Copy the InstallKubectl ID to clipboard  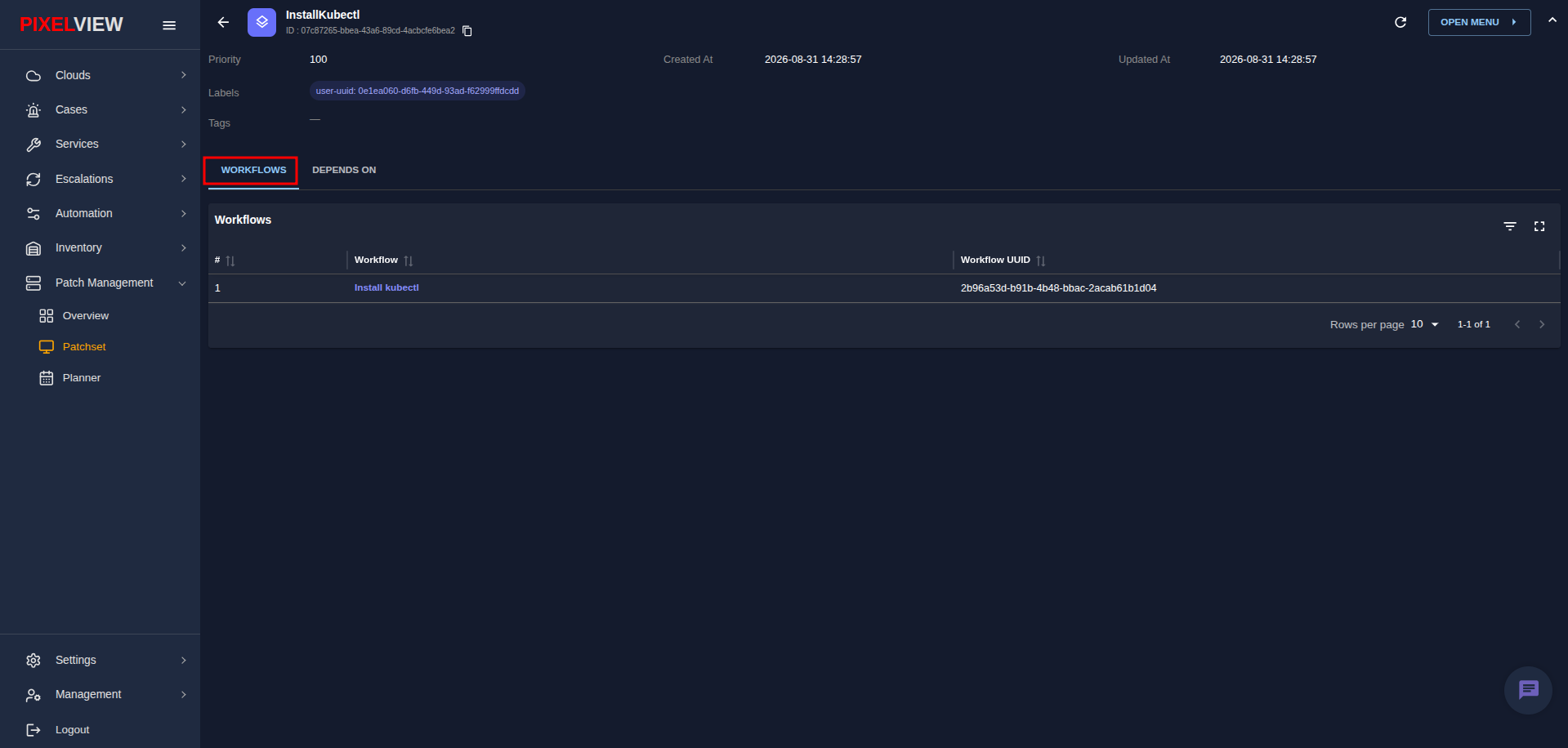pyautogui.click(x=467, y=31)
